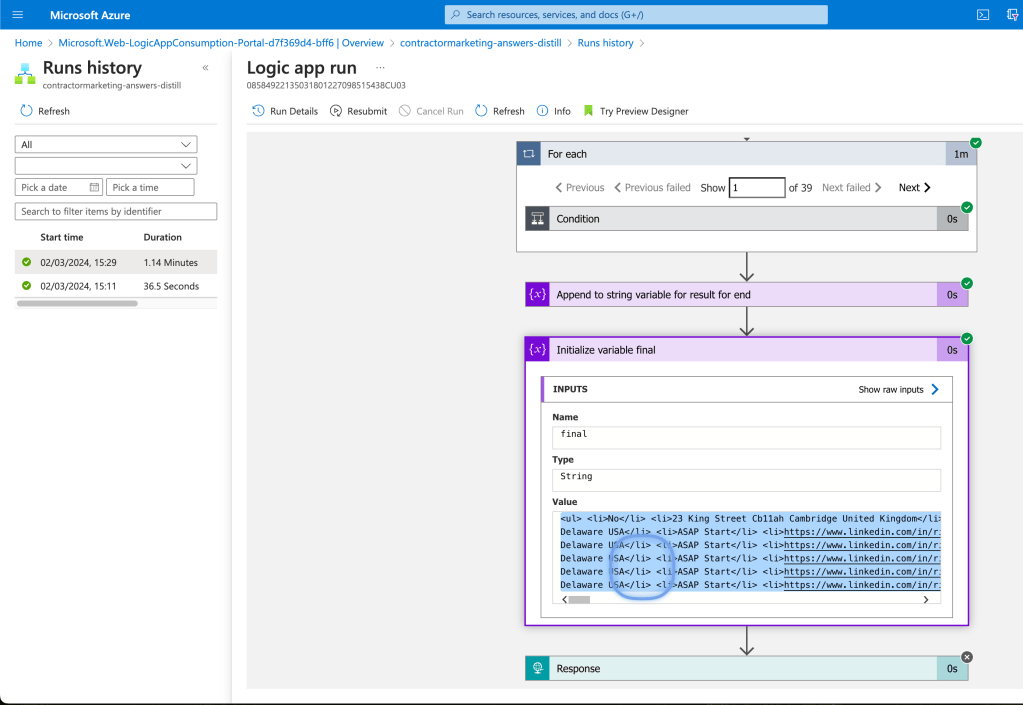The image size is (1023, 705).
Task: Click the Initialize variable final icon
Action: (x=537, y=350)
